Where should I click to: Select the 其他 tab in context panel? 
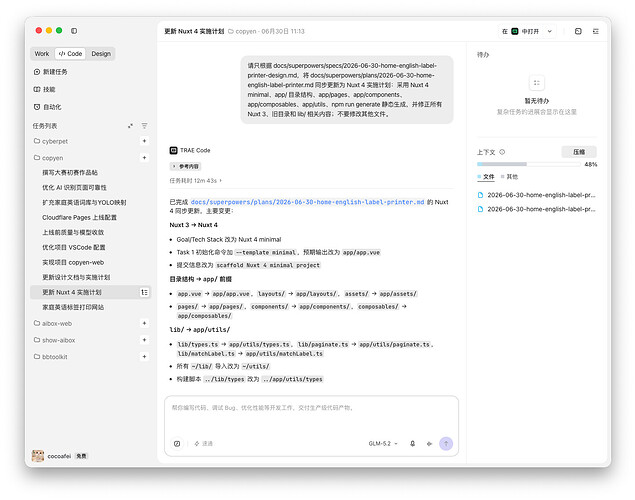[509, 177]
